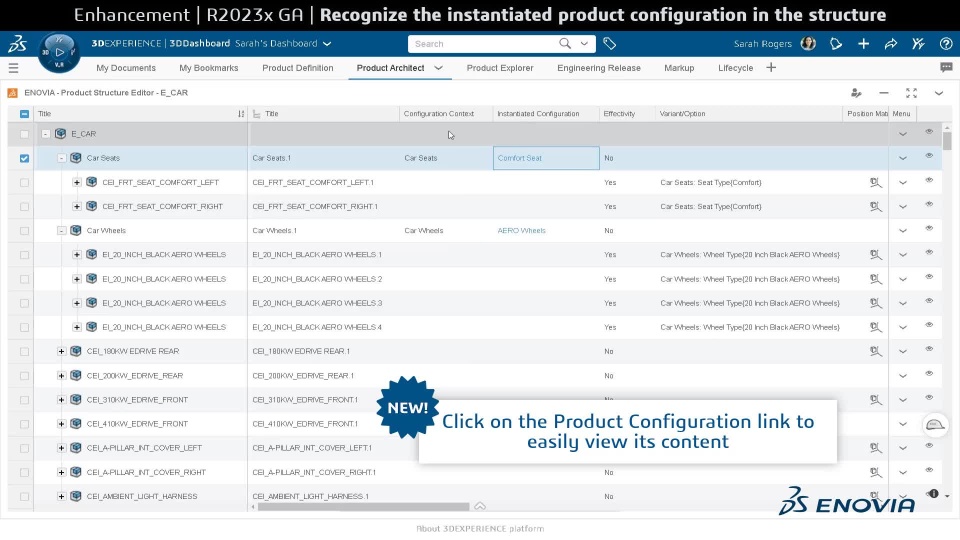The height and width of the screenshot is (540, 960).
Task: Open the collaboration tools icon in the top bar
Action: (x=918, y=43)
